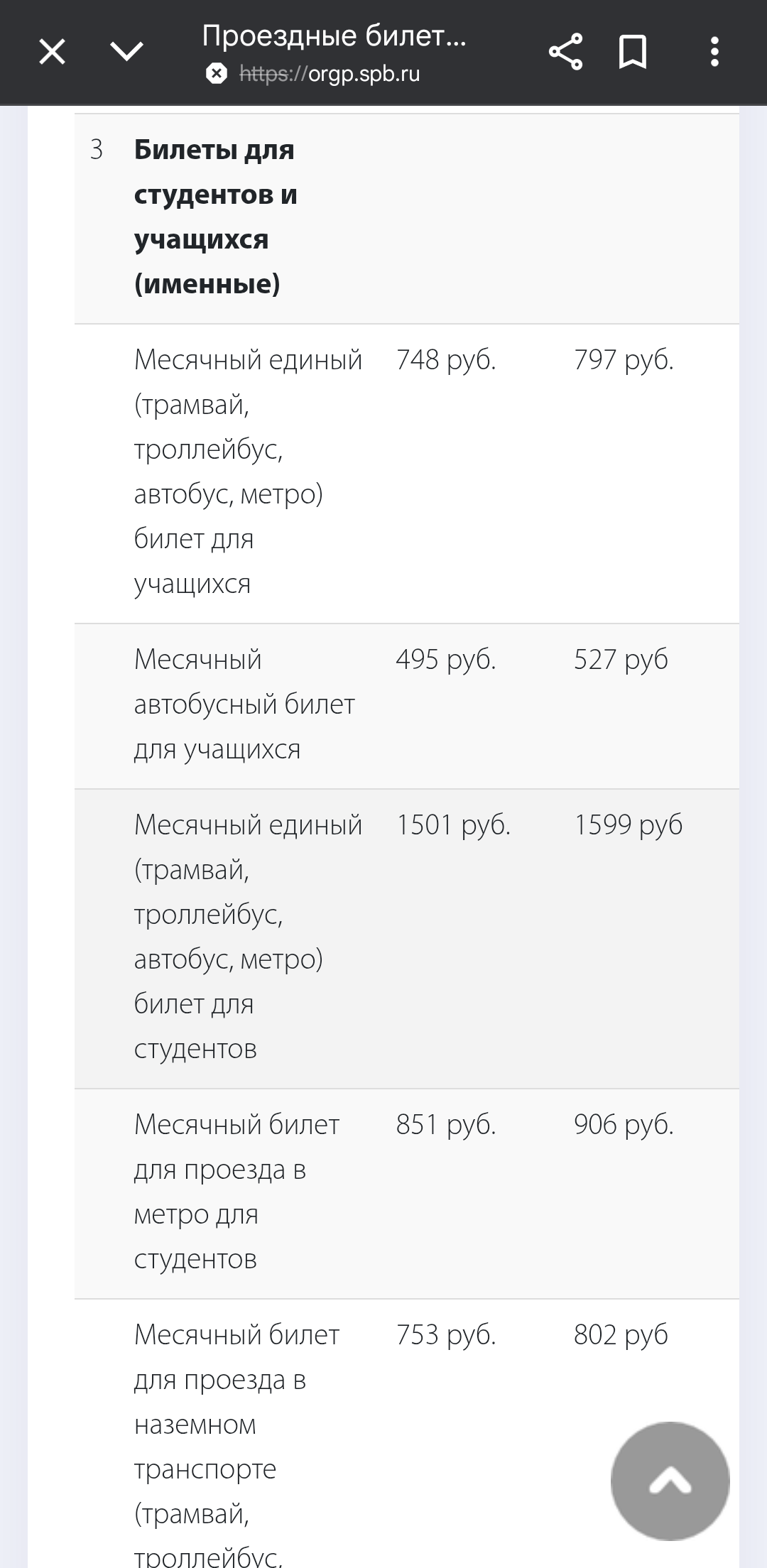The image size is (767, 1568).
Task: Bookmark this page
Action: coord(632,52)
